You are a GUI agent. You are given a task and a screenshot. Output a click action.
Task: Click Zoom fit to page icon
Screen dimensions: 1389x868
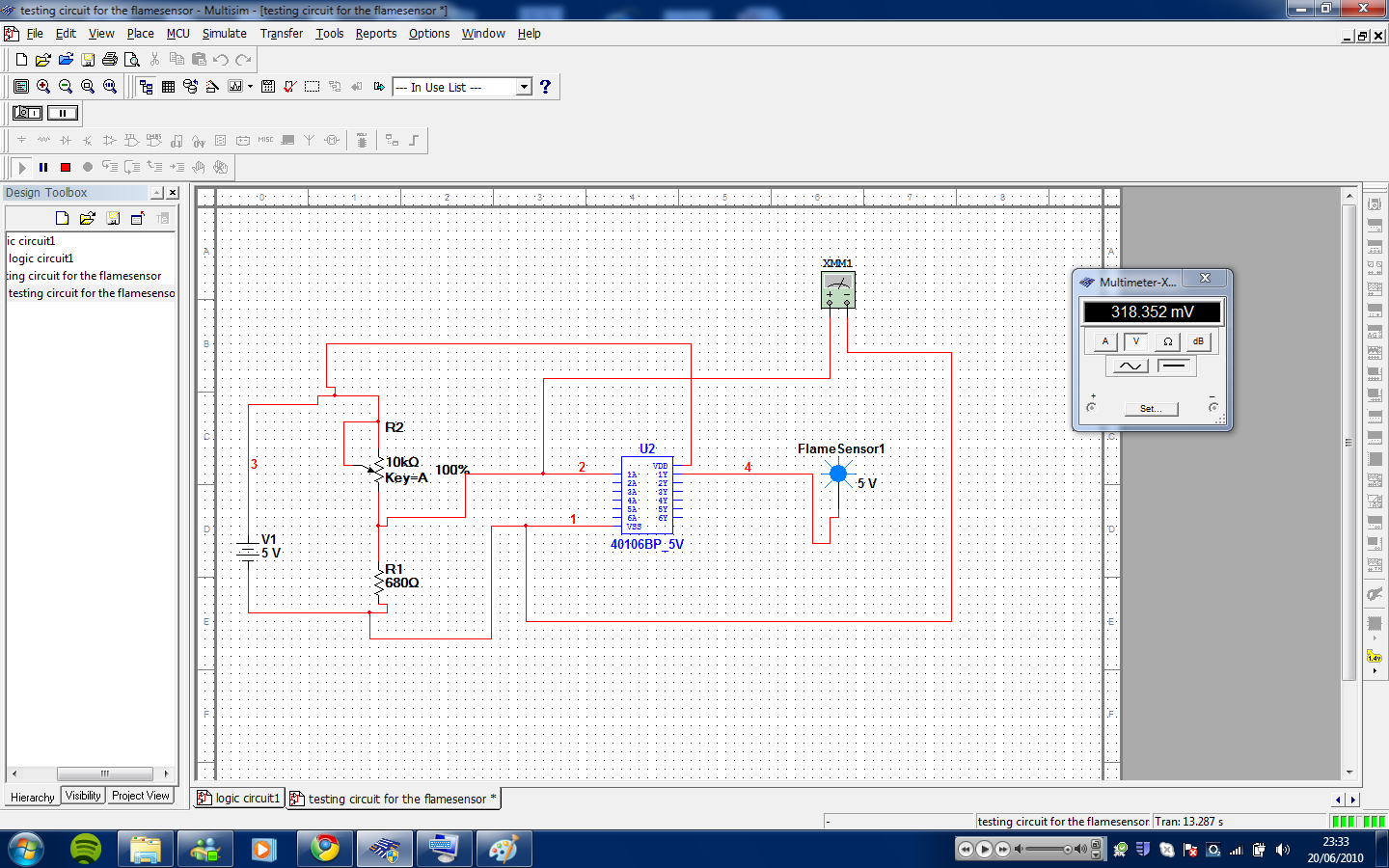coord(110,87)
